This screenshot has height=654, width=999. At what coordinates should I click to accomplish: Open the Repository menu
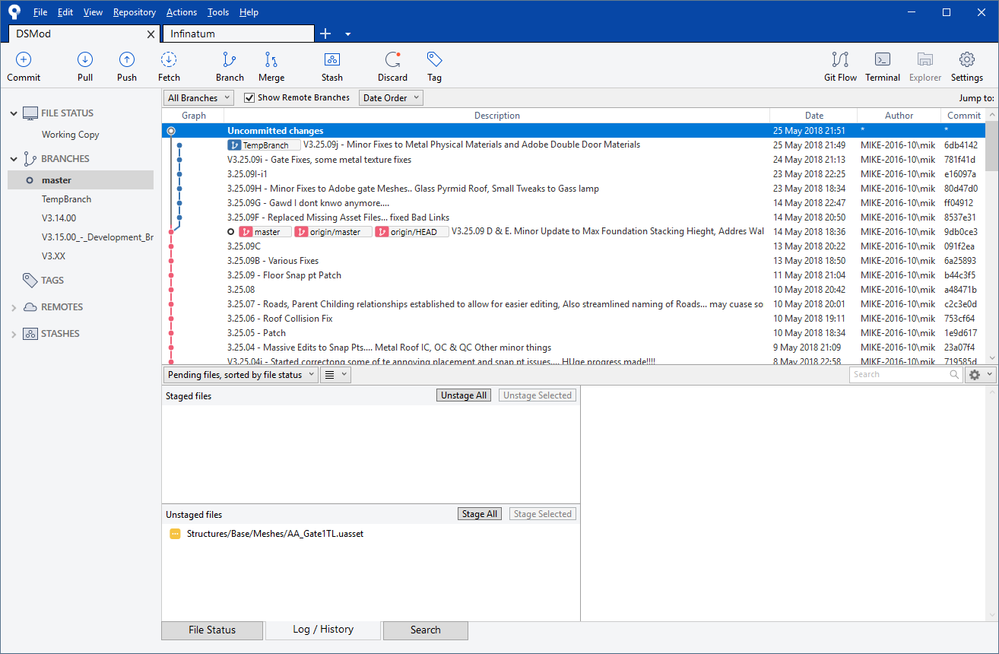tap(134, 12)
